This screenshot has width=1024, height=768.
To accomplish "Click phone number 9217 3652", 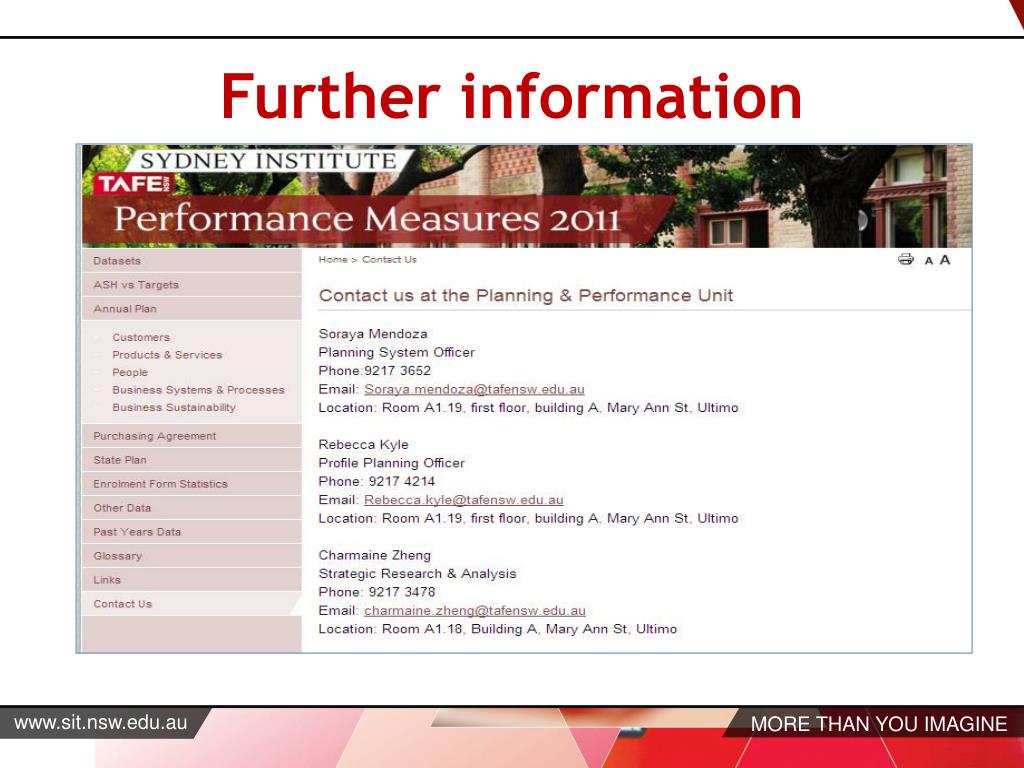I will pos(398,371).
